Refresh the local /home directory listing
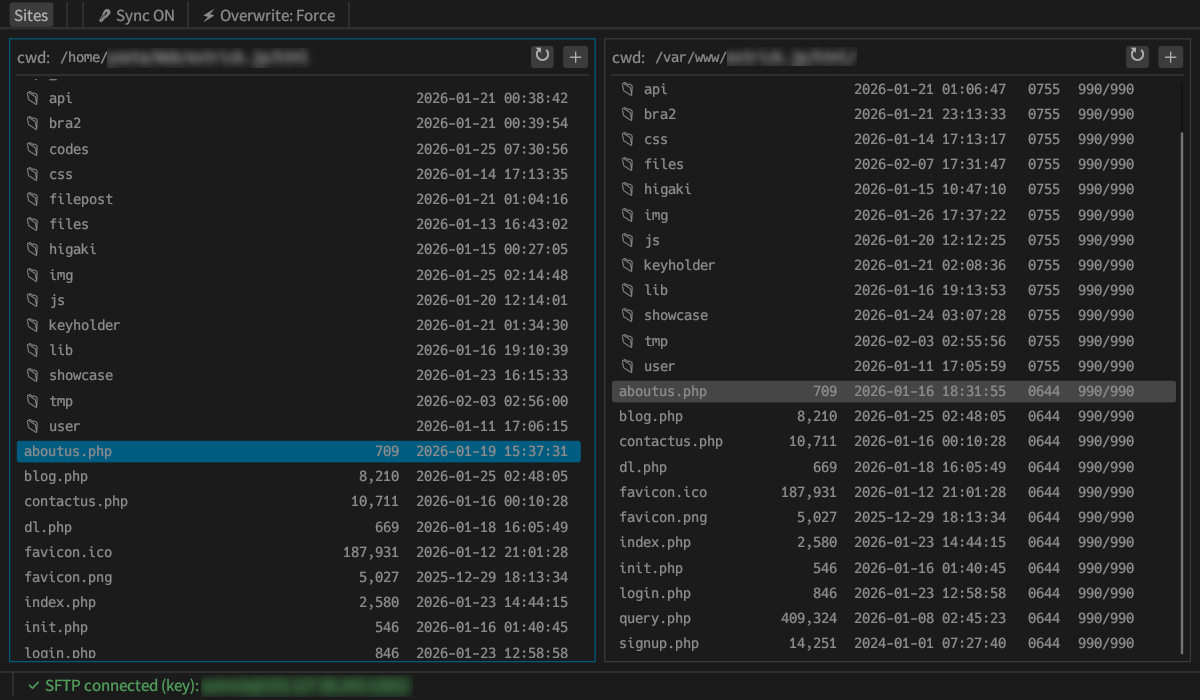The height and width of the screenshot is (700, 1200). 542,56
